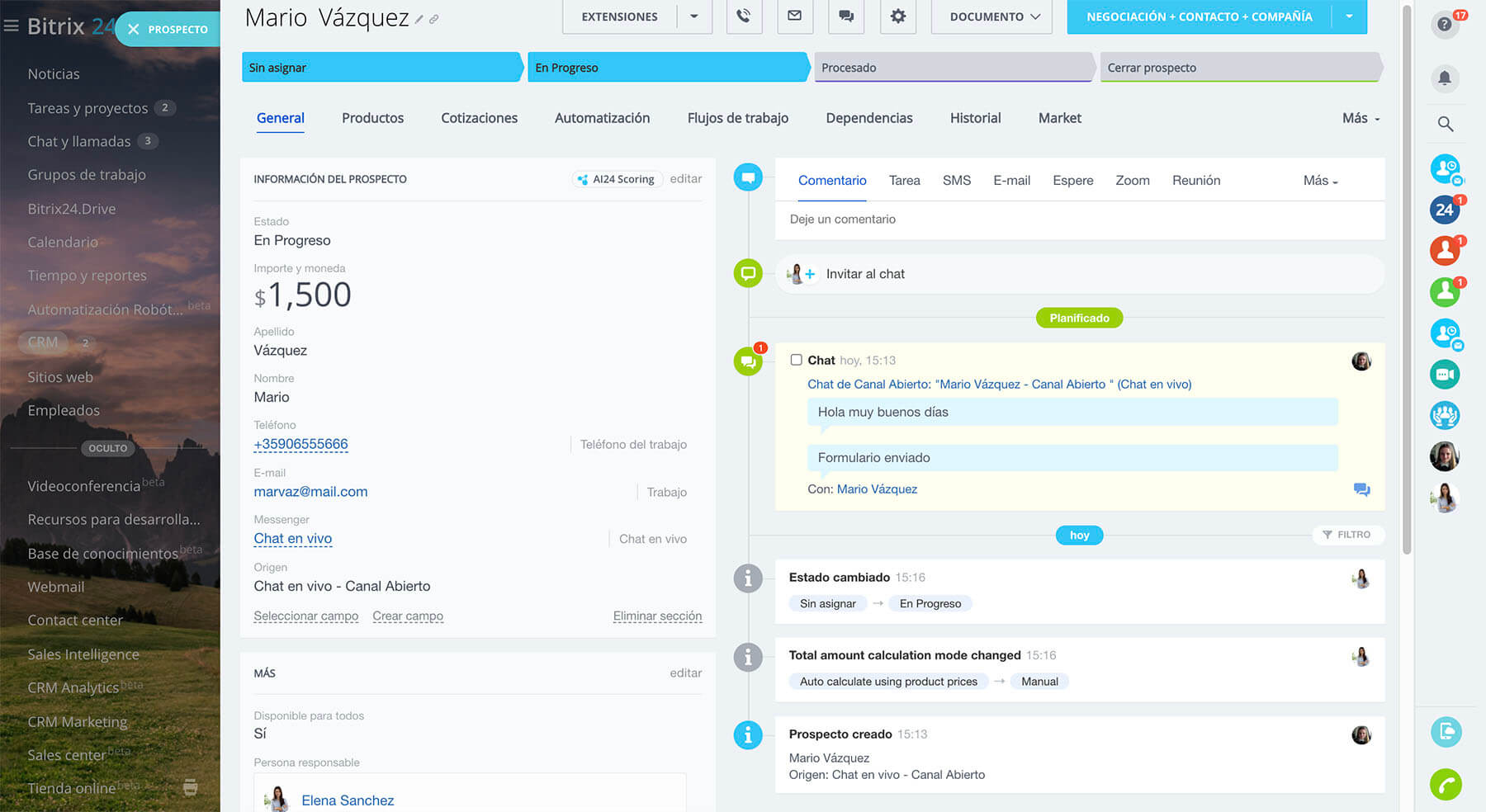Expand the Más menu in timeline tabs
Image resolution: width=1486 pixels, height=812 pixels.
coord(1320,181)
